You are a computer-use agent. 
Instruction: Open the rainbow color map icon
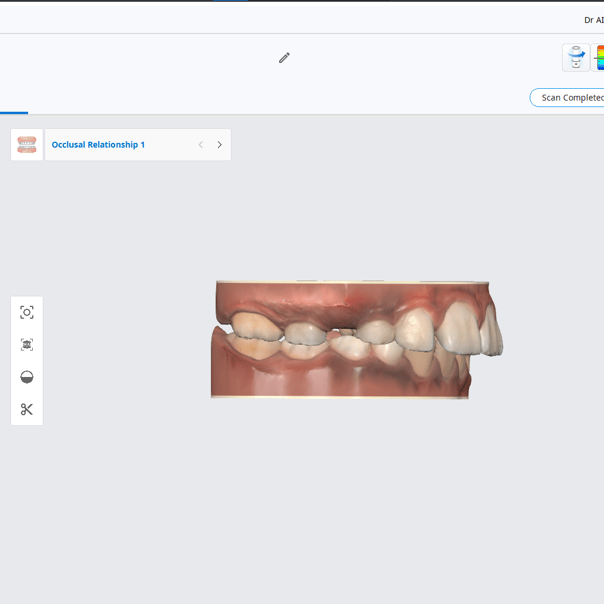[598, 57]
